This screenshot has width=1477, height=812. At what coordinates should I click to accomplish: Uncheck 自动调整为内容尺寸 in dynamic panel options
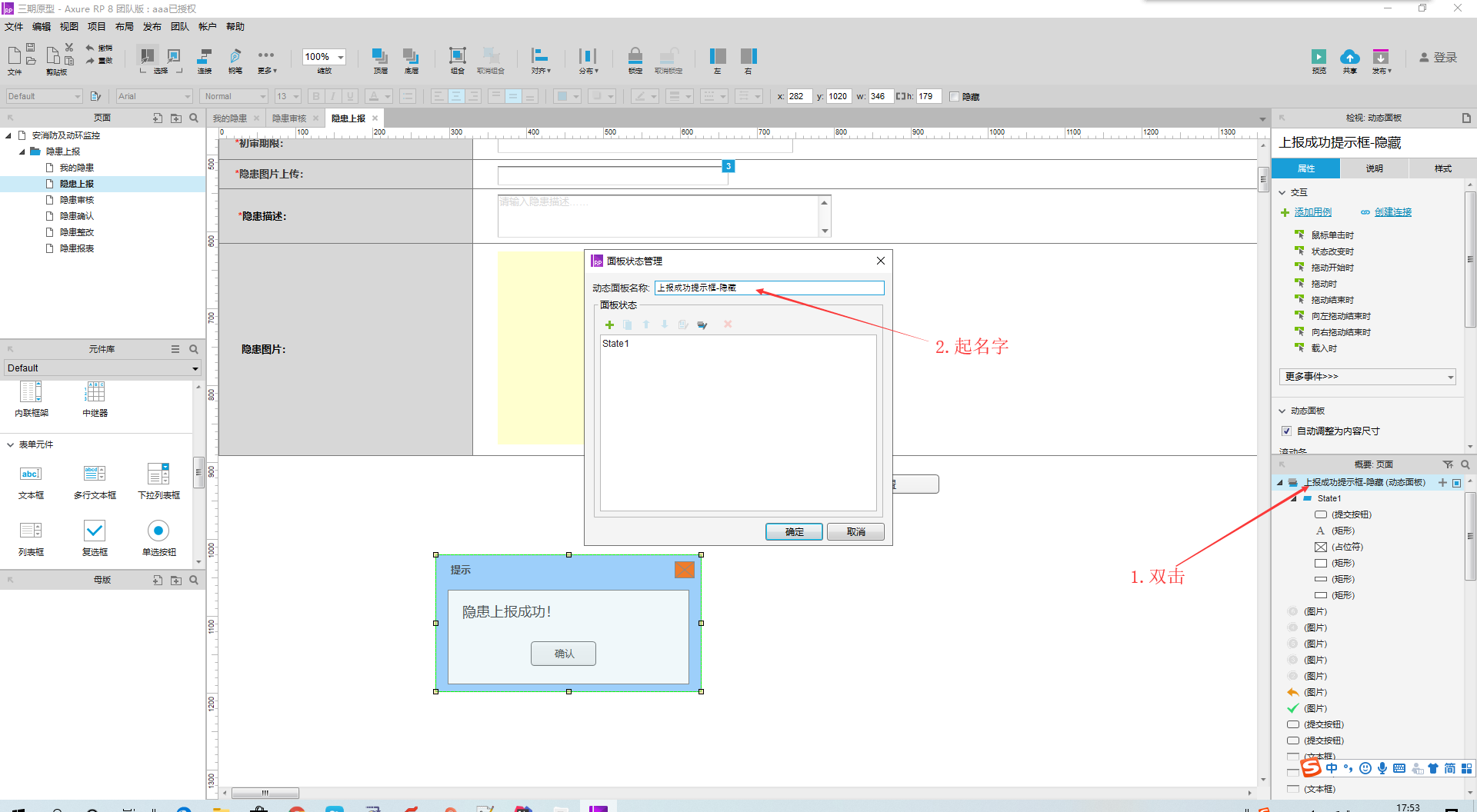(x=1286, y=431)
